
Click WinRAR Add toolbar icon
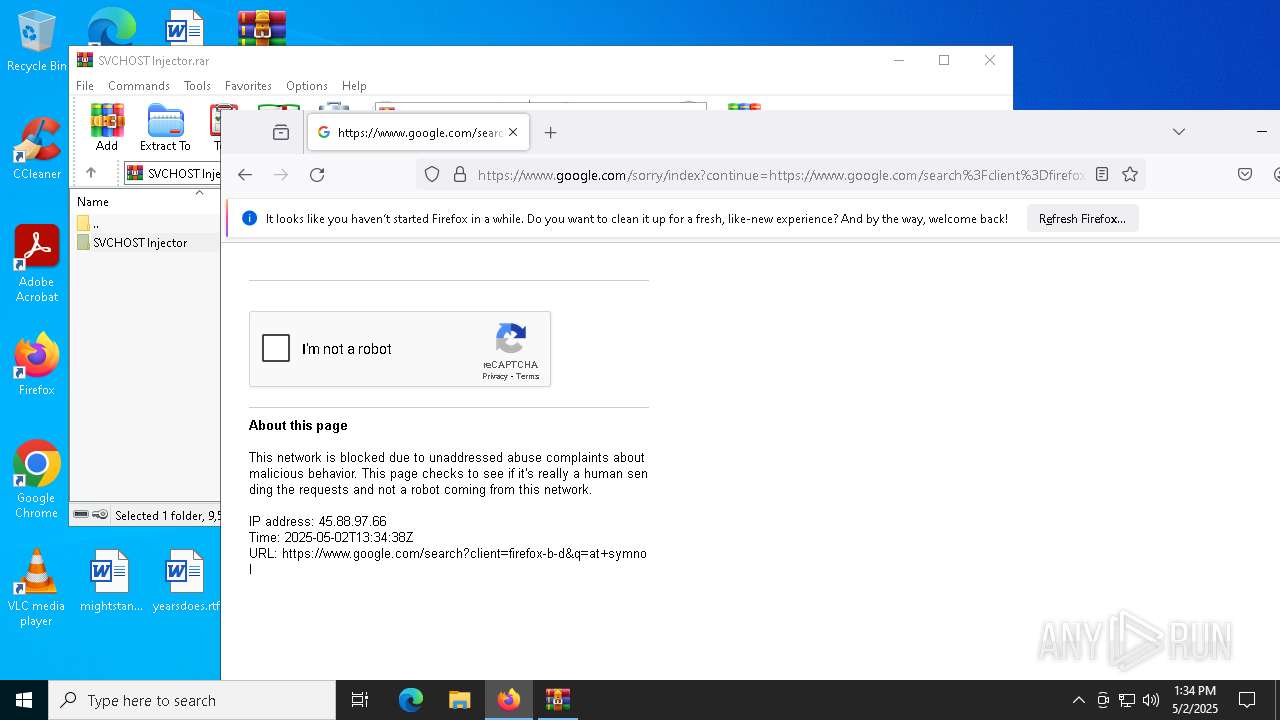[x=107, y=127]
